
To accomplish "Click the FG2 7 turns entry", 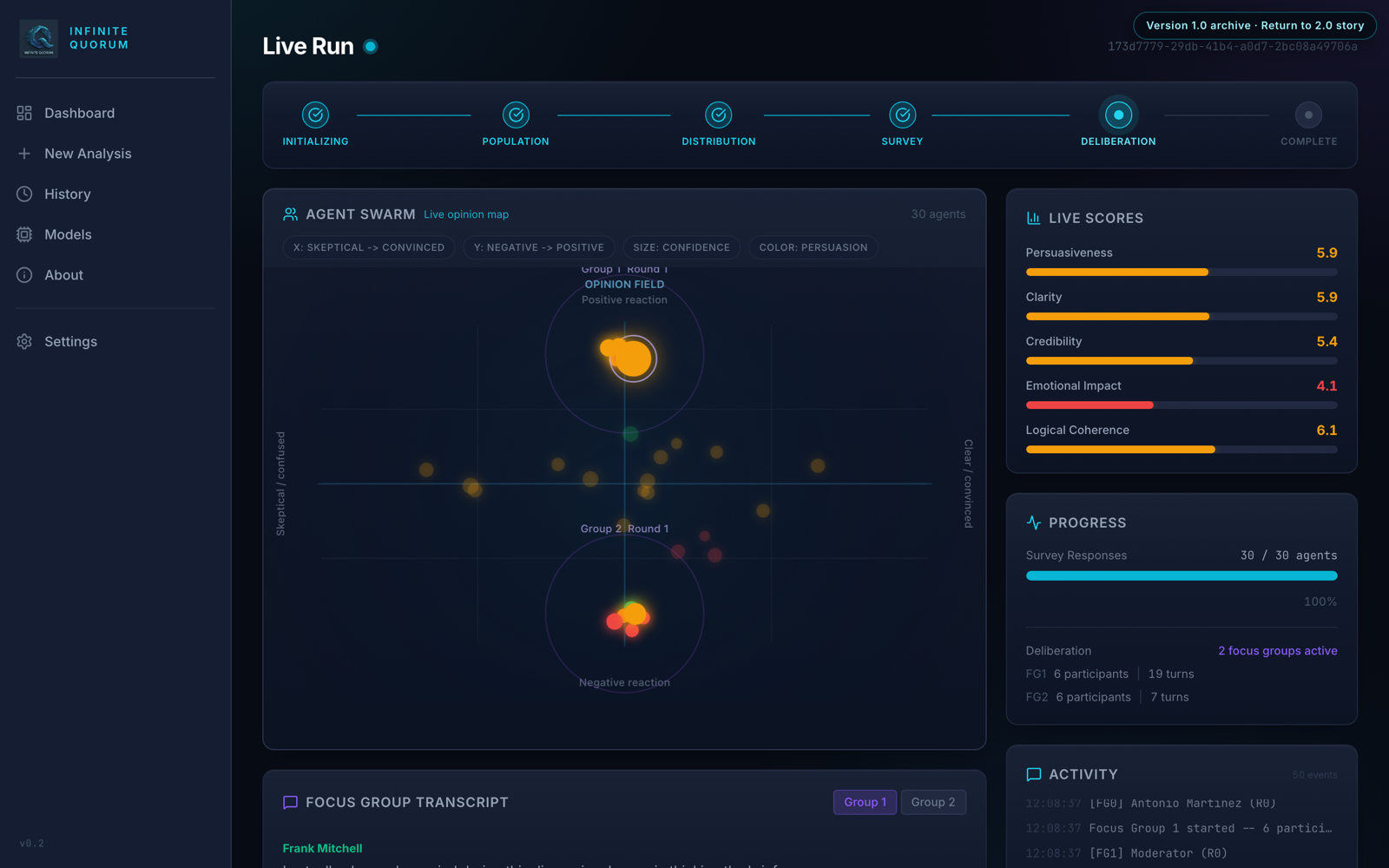I will point(1169,697).
